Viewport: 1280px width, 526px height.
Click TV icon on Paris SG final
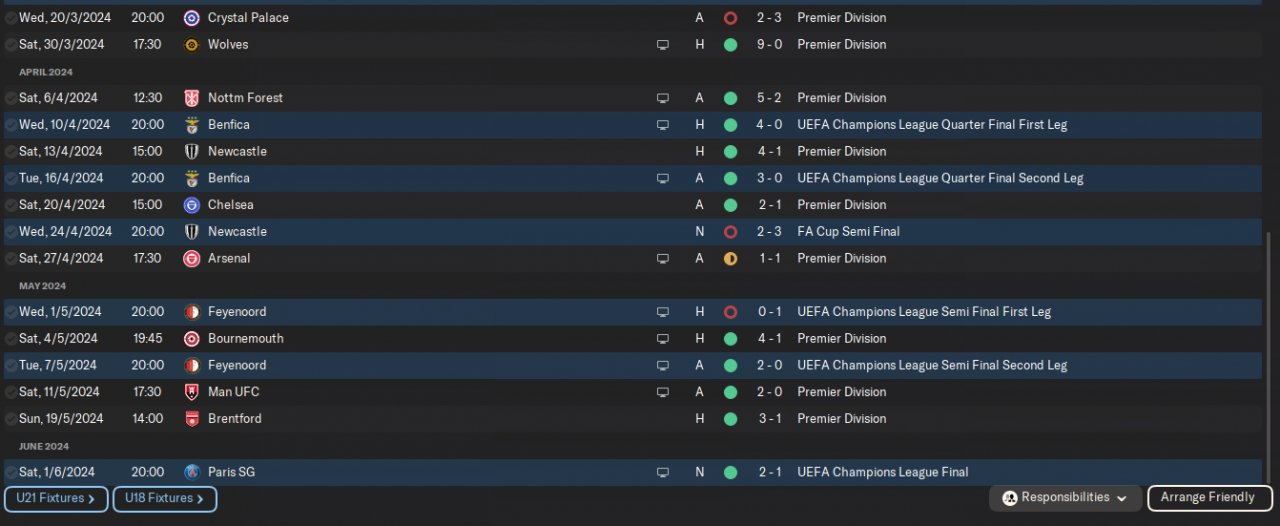(662, 472)
